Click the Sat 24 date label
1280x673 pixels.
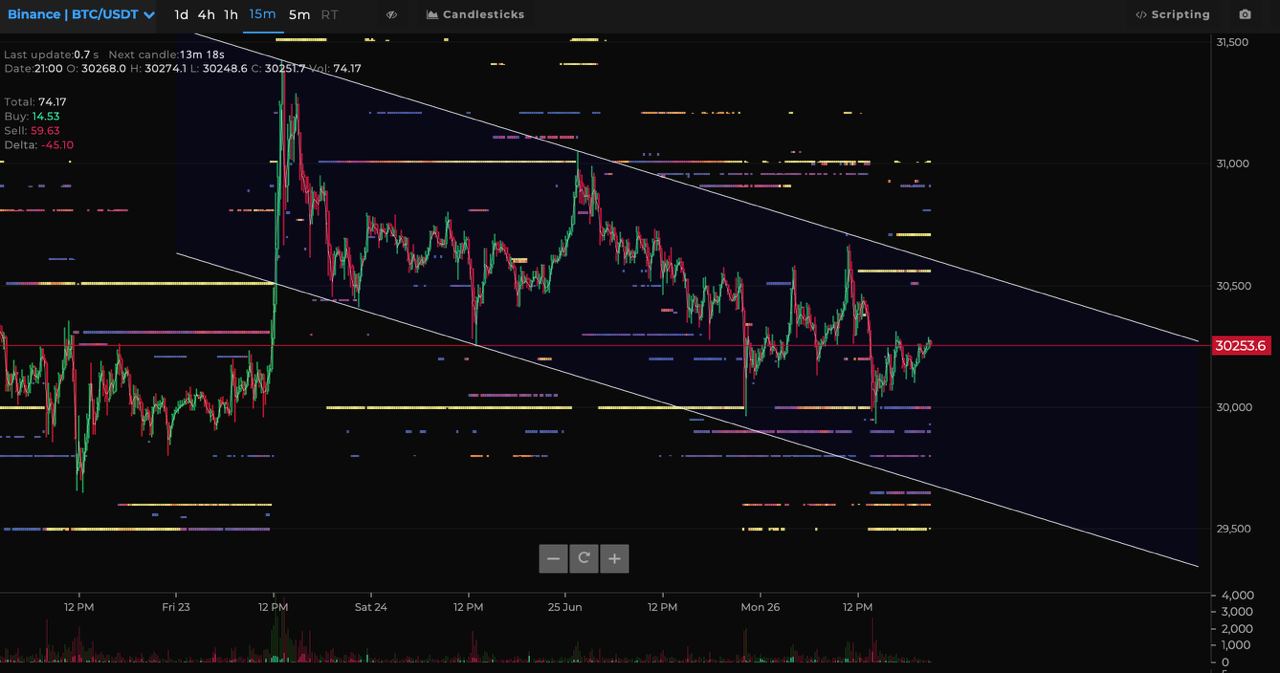click(370, 607)
